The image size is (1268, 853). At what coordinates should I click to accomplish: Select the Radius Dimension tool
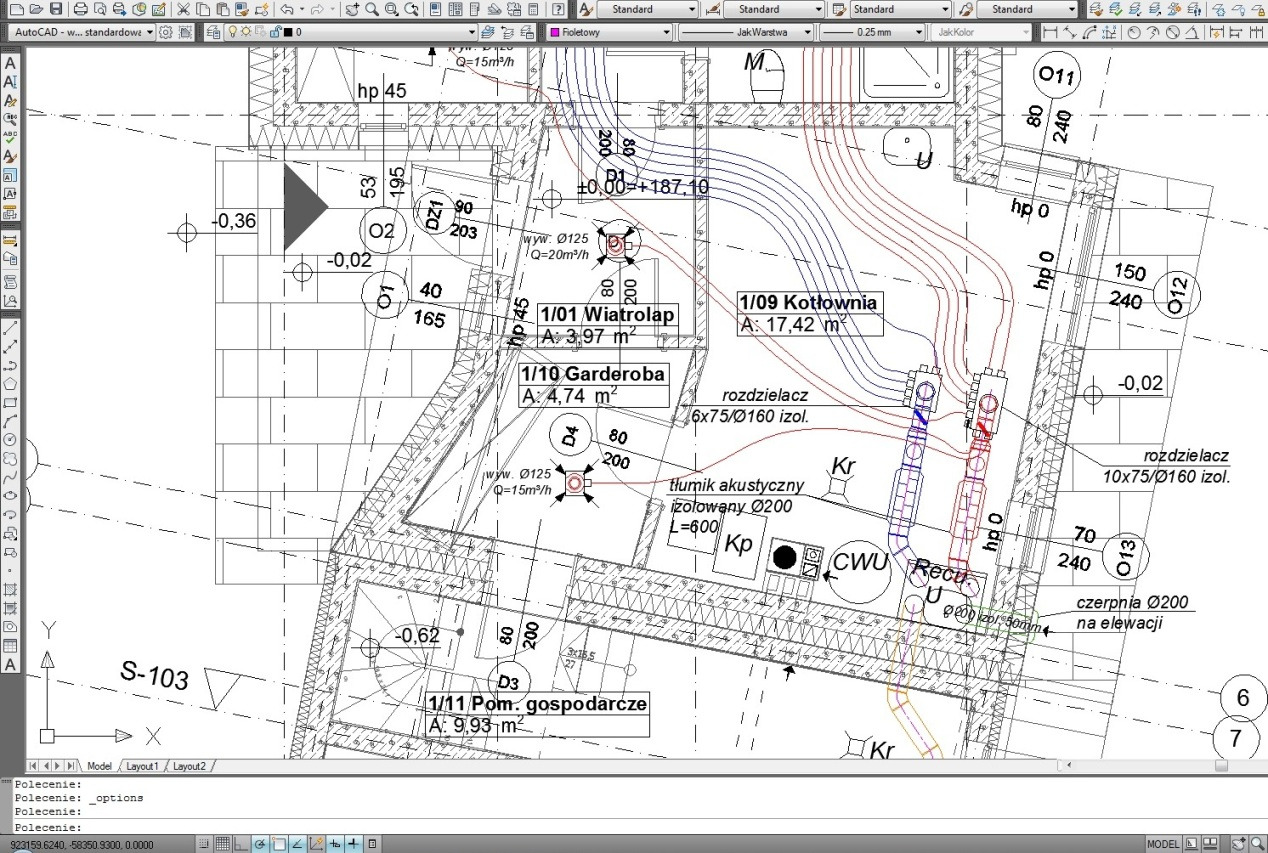point(1133,31)
